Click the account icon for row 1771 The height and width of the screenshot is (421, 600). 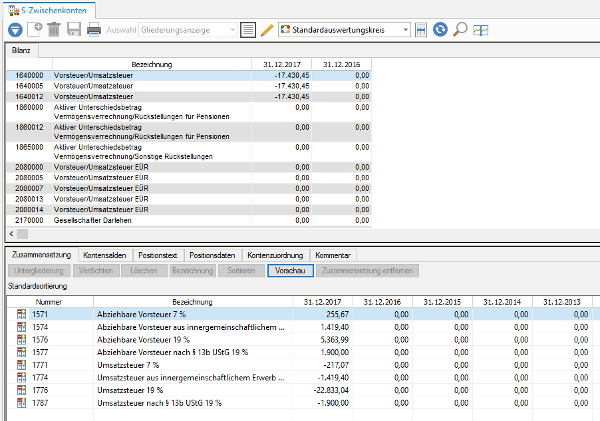click(x=21, y=365)
